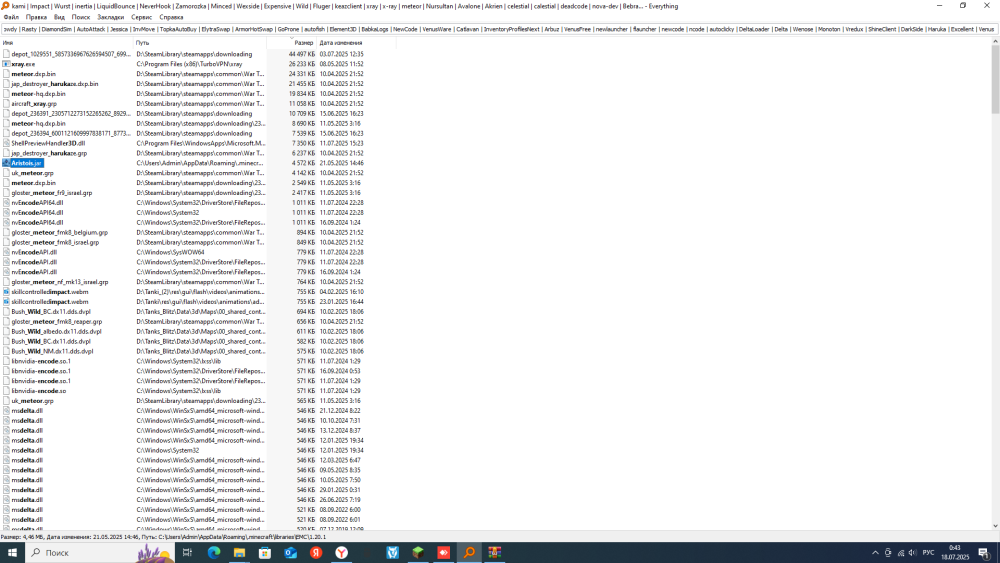This screenshot has width=1000, height=563.
Task: Click the icon of aircraft_xray.grp
Action: pyautogui.click(x=6, y=103)
